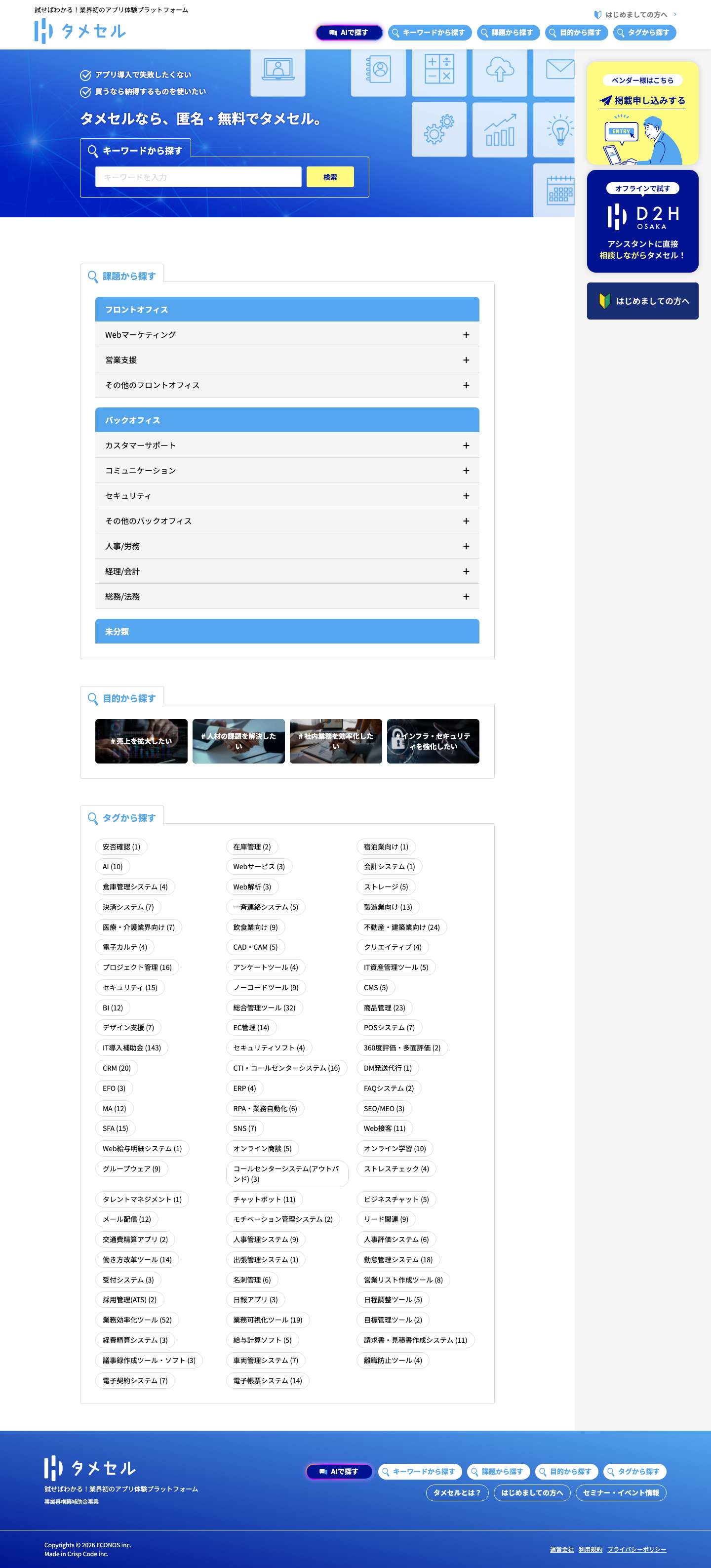Click the タメセル logo in the header
The image size is (711, 1568).
click(80, 31)
